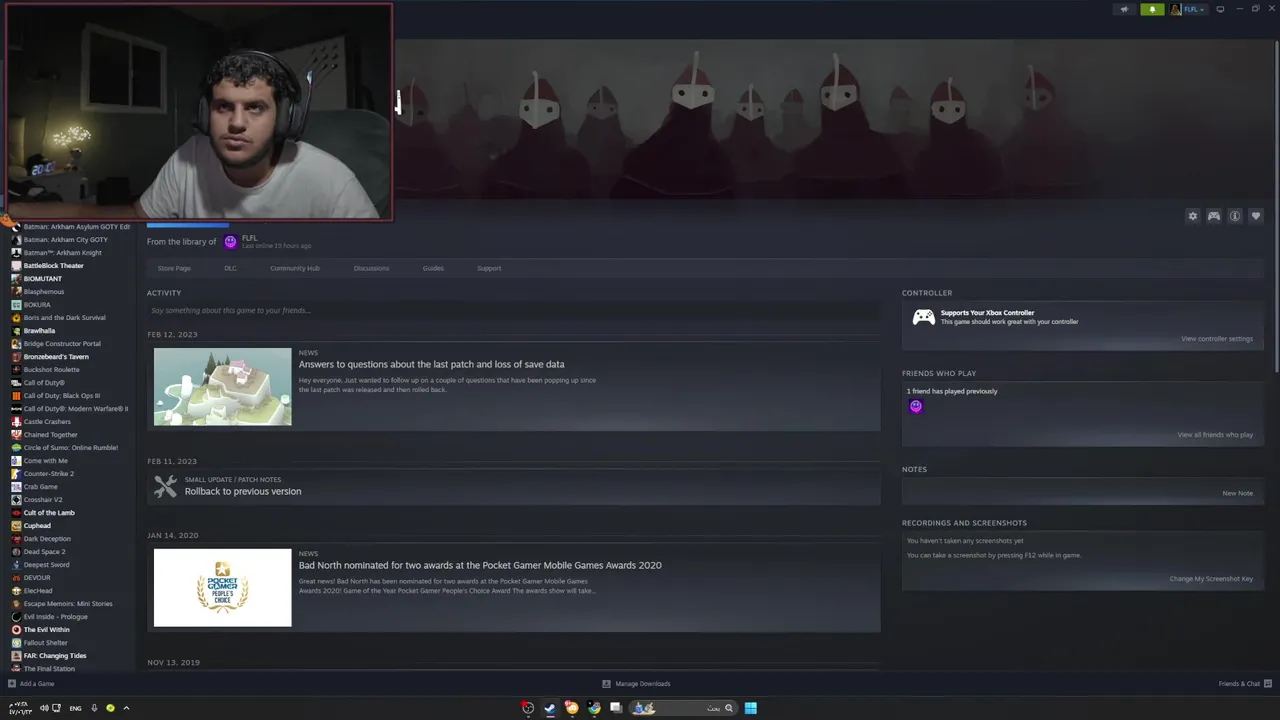Show game info via the 'i' icon

tap(1235, 216)
